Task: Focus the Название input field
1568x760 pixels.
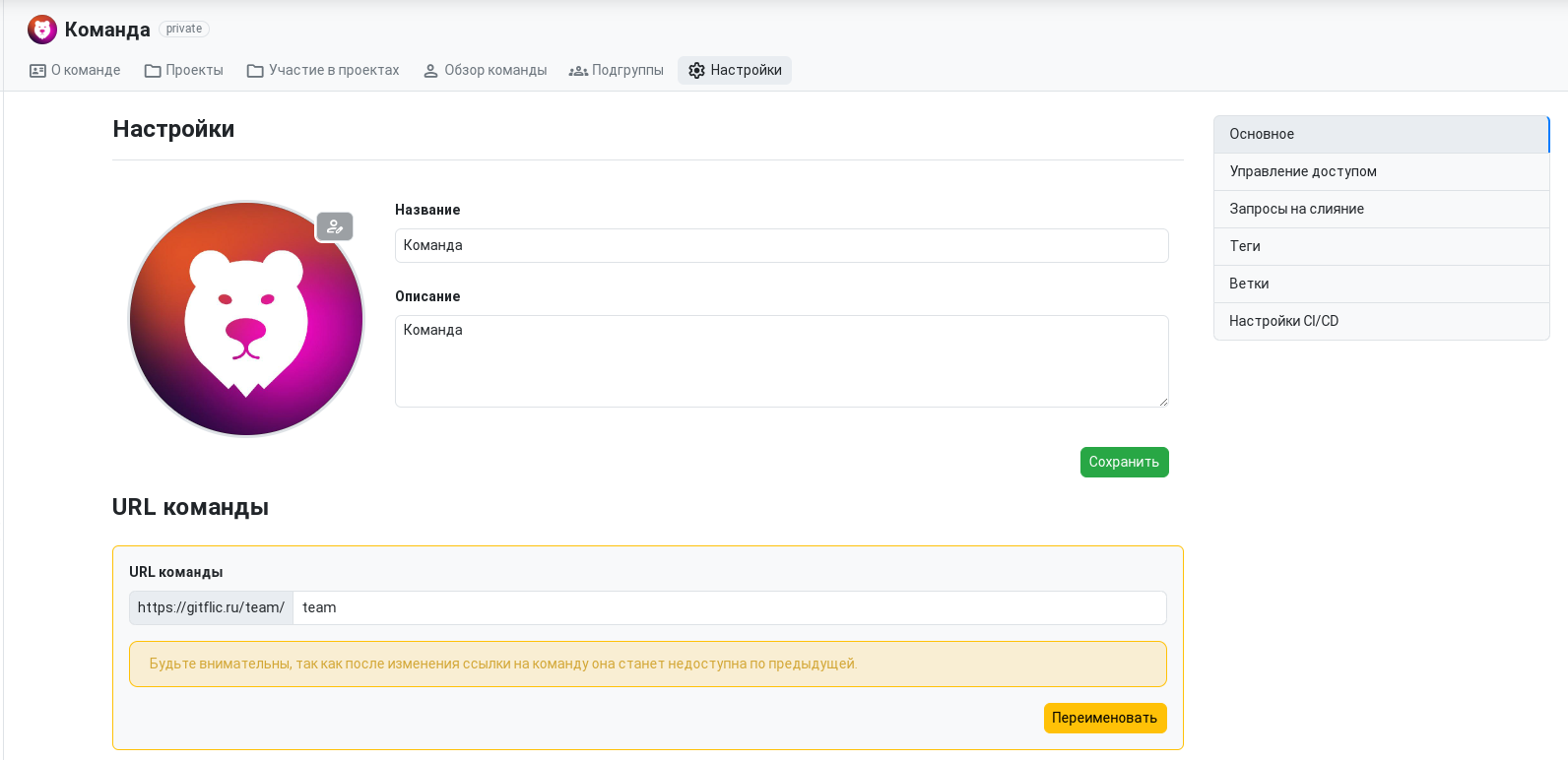Action: pos(782,246)
